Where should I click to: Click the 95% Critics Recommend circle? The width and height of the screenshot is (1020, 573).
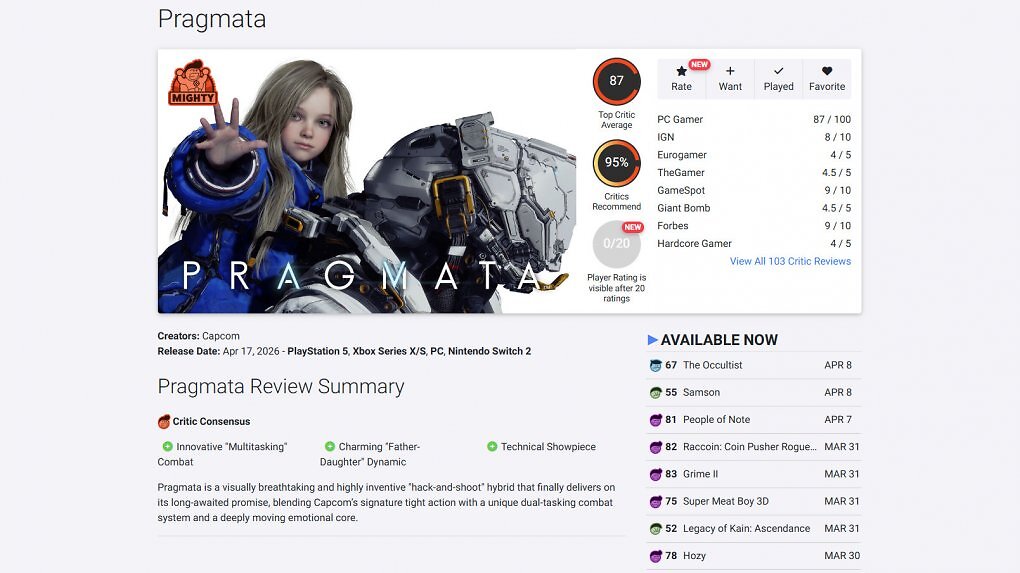click(x=617, y=163)
